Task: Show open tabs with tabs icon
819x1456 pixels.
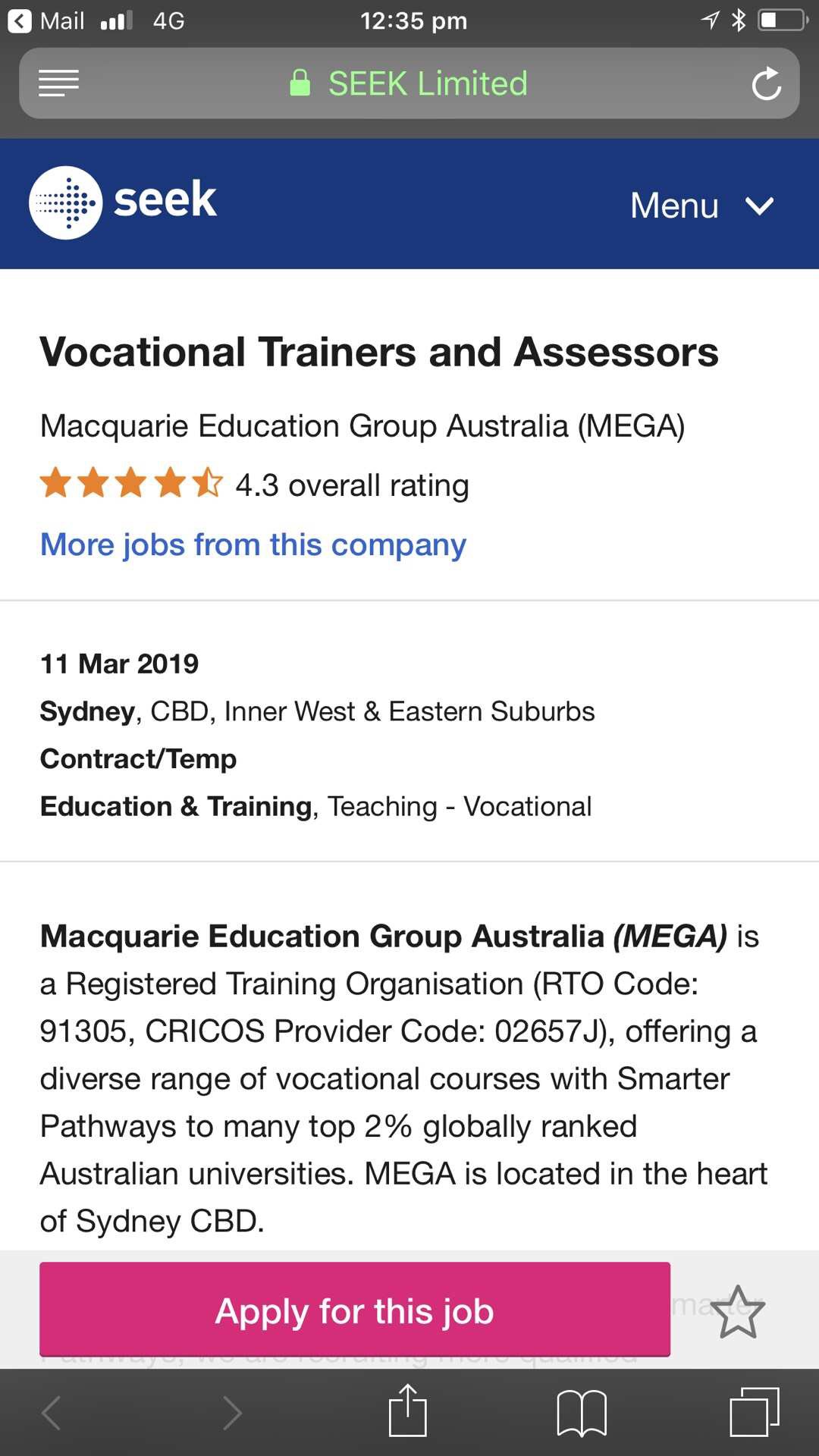Action: pos(755,1412)
